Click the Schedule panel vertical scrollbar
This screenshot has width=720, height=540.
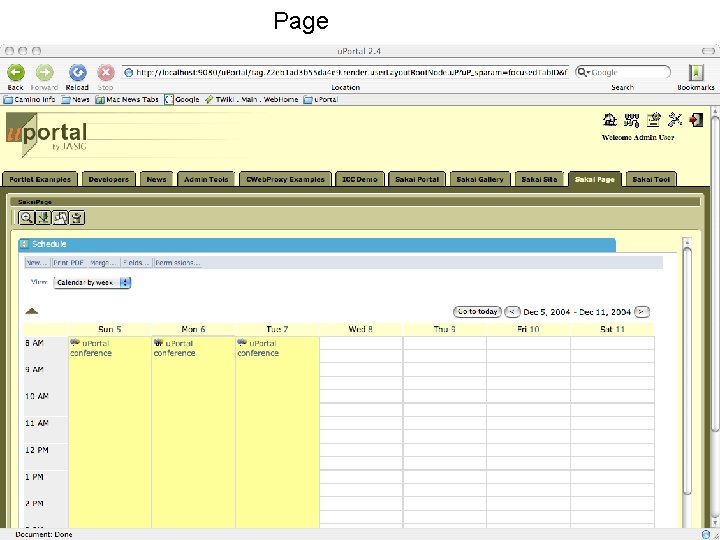coord(687,371)
